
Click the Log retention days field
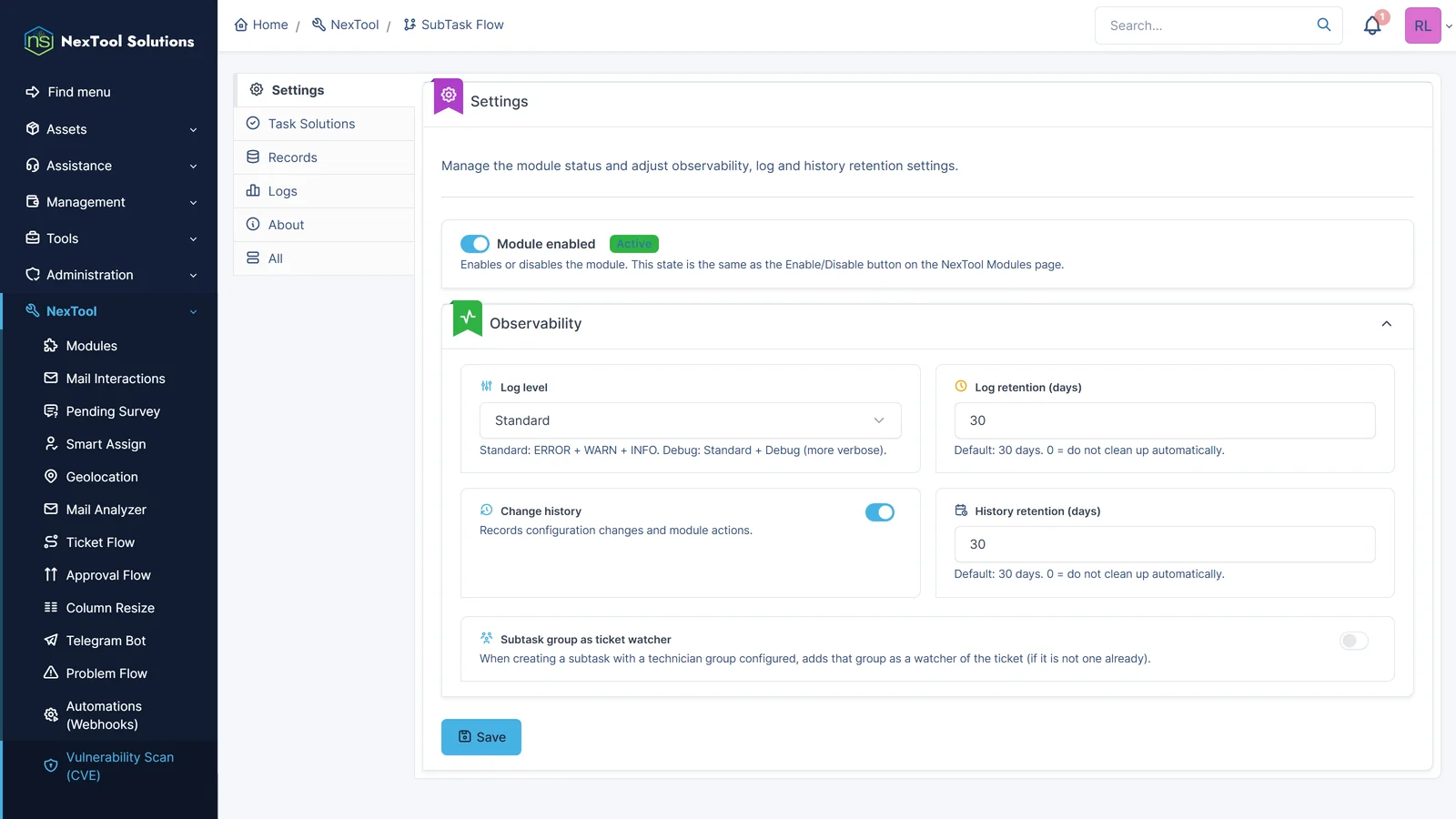(1165, 420)
